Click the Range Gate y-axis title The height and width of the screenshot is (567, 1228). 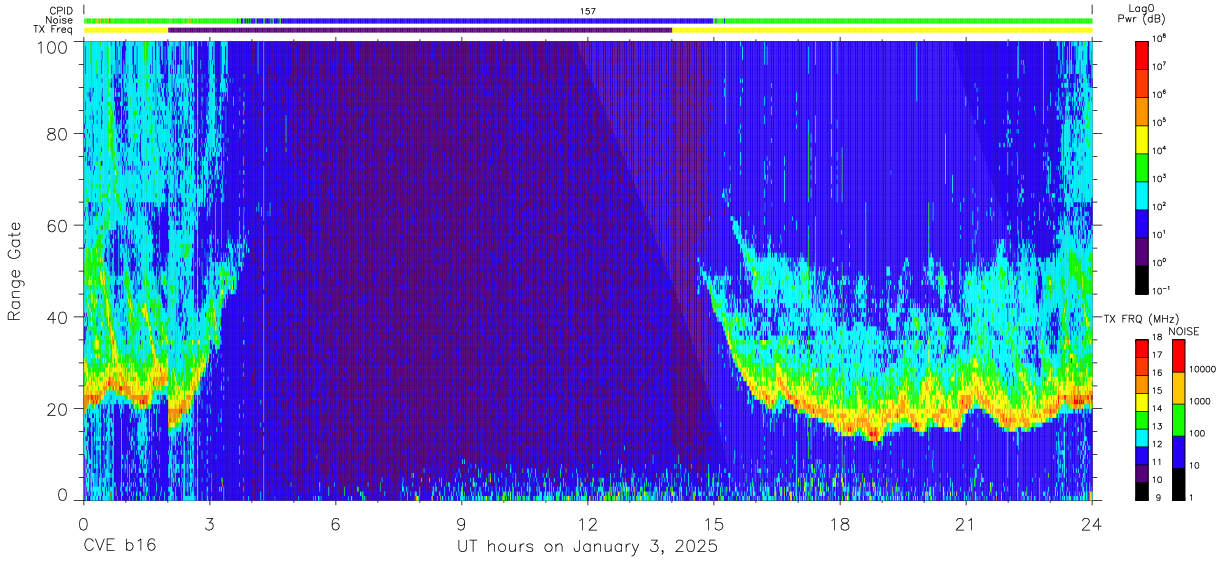tap(15, 271)
